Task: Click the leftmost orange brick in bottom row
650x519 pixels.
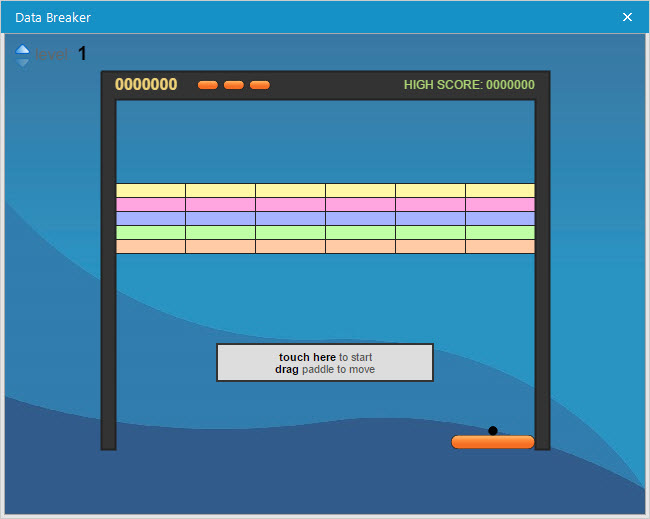Action: 150,246
